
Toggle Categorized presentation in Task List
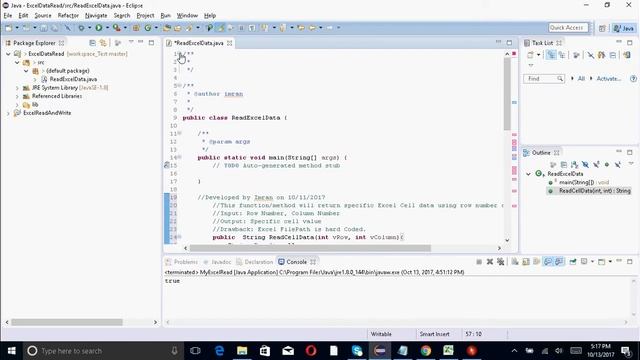[x=551, y=55]
